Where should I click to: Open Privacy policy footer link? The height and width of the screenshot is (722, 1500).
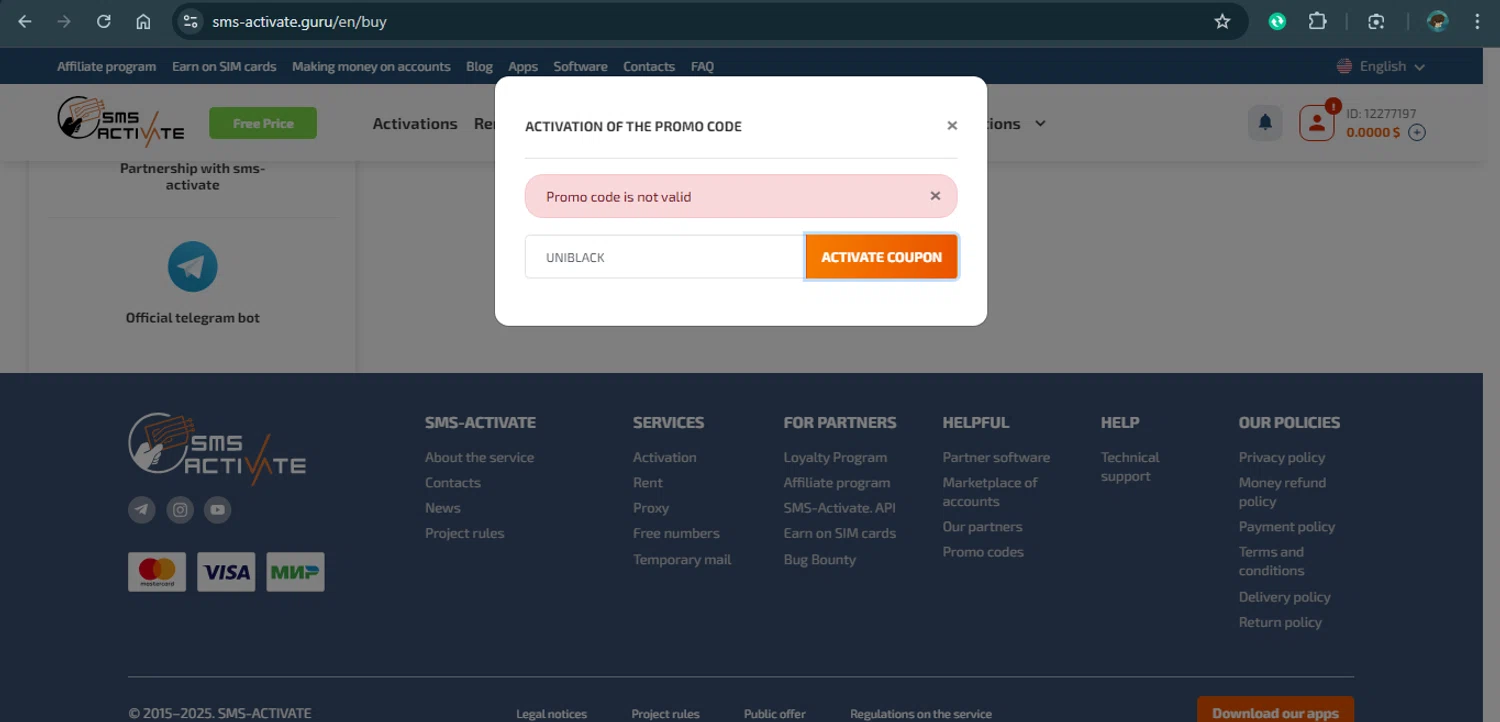pos(1282,457)
